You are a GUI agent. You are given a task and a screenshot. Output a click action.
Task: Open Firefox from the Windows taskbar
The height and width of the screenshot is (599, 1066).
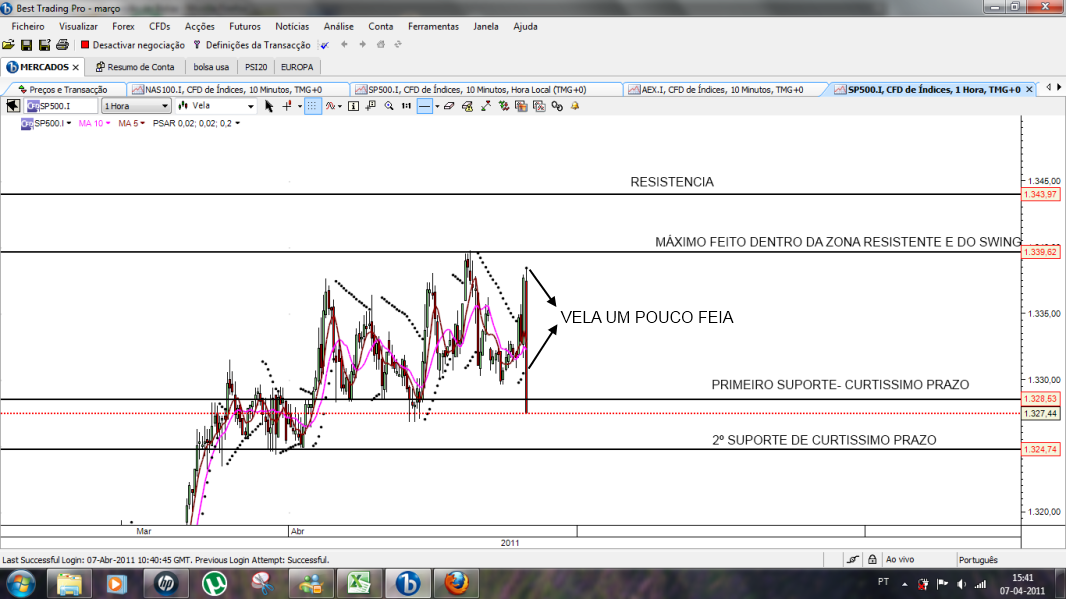[x=456, y=582]
